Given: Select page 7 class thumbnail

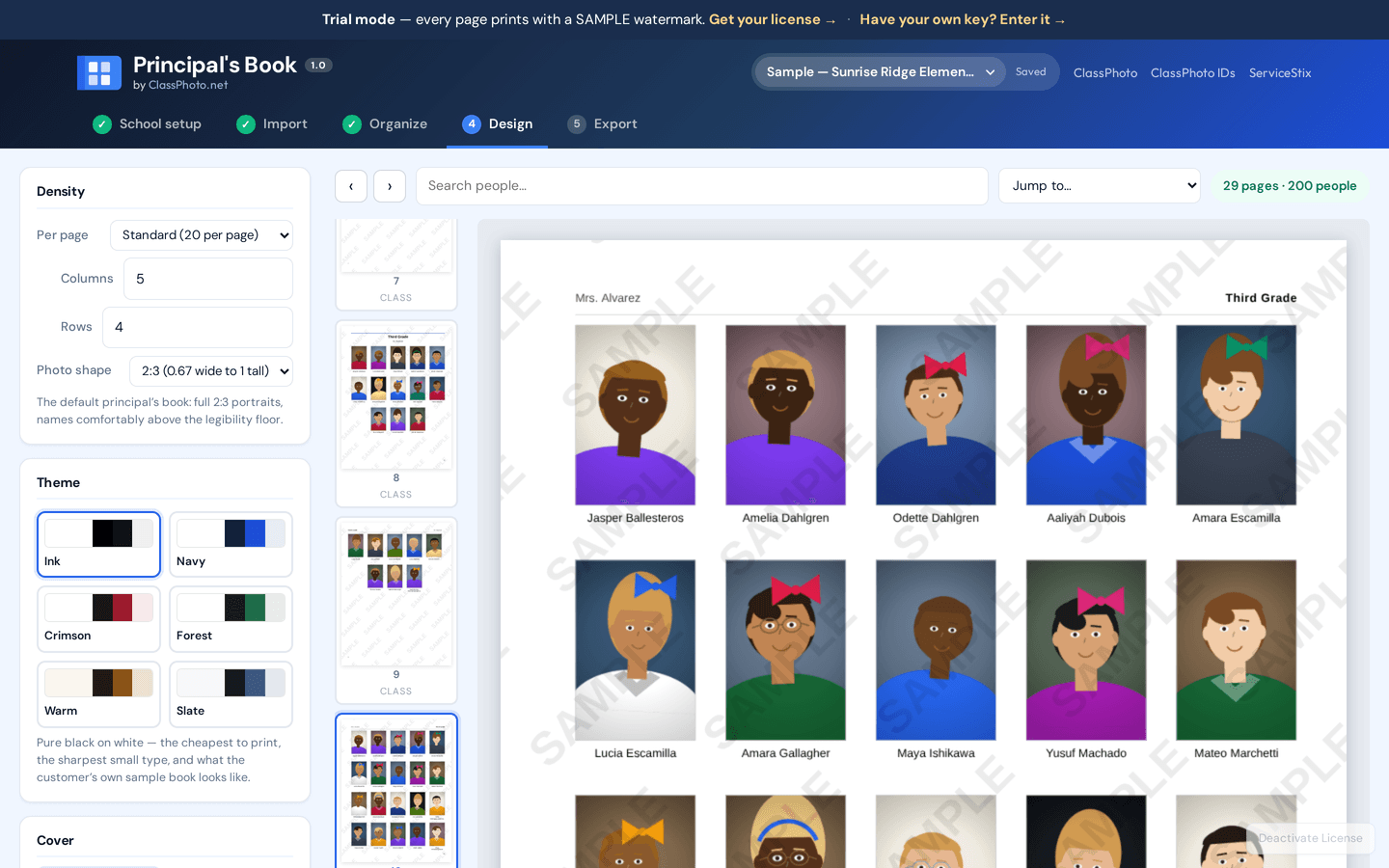Looking at the screenshot, I should [396, 264].
